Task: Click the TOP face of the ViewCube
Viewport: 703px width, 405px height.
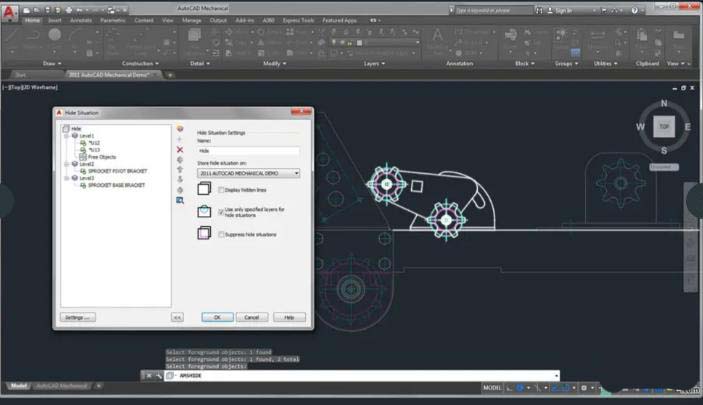Action: 664,126
